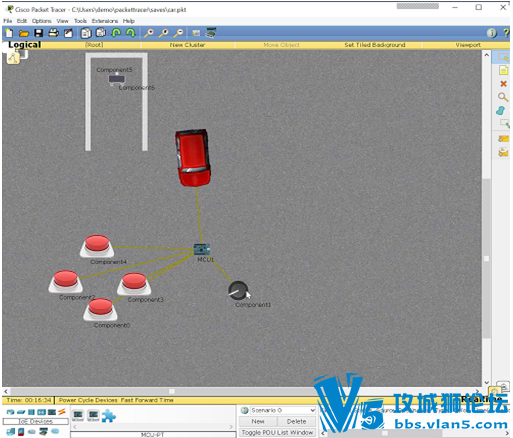Screen dimensions: 513x438
Task: Zoom out with the minus magnifier icon
Action: [x=179, y=33]
